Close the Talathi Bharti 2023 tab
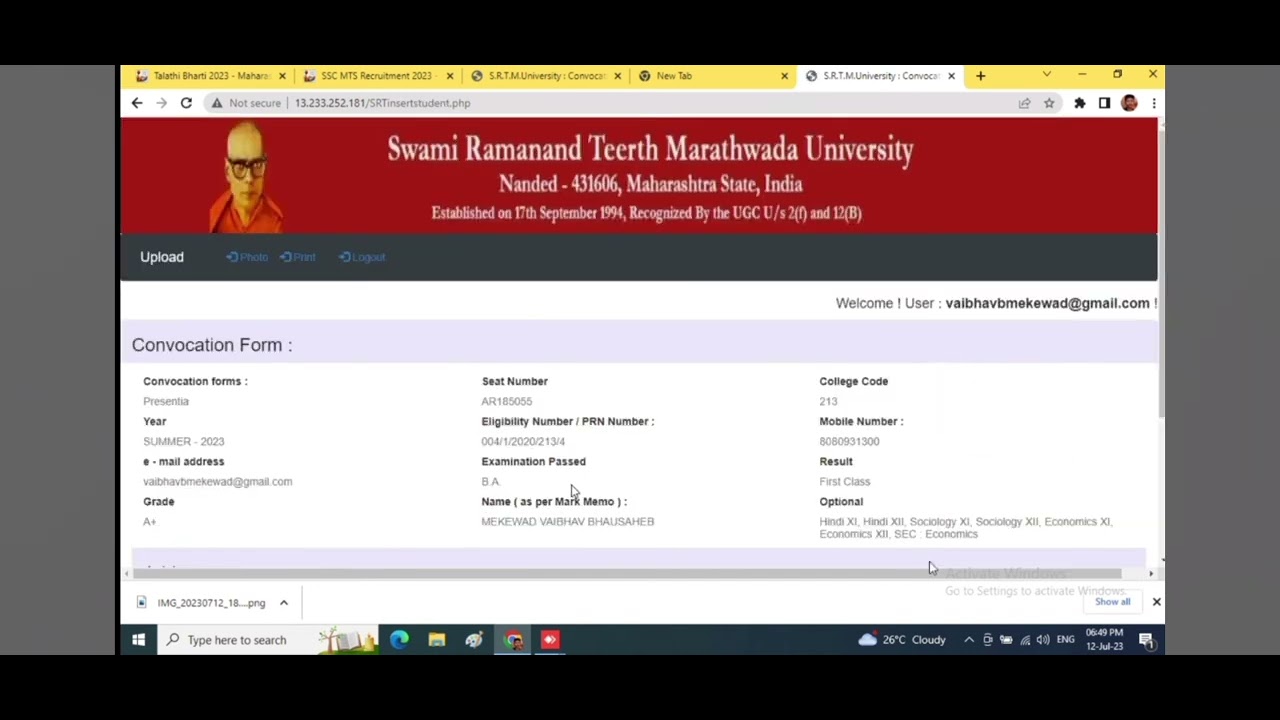The image size is (1280, 720). [x=282, y=76]
